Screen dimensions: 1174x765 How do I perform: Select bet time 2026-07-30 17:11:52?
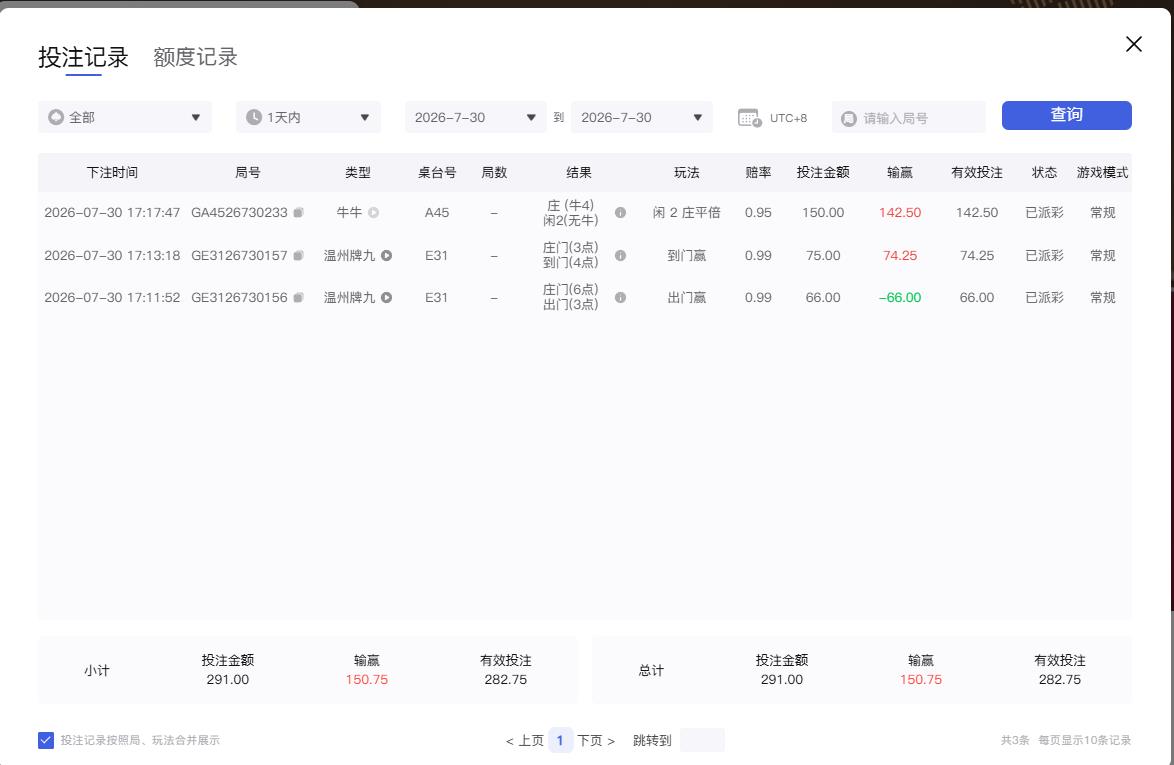(x=112, y=297)
